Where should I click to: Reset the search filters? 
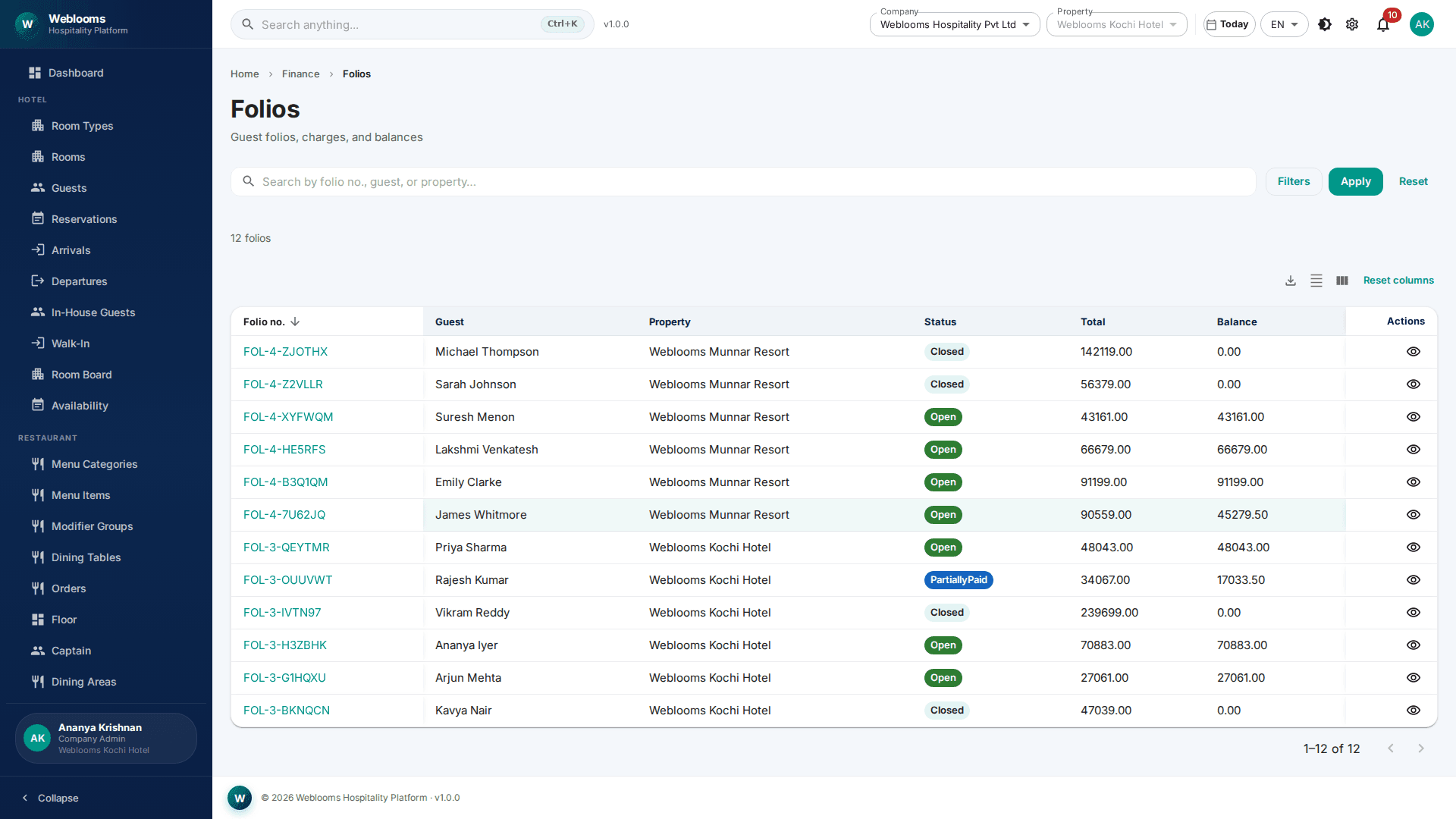[1414, 181]
